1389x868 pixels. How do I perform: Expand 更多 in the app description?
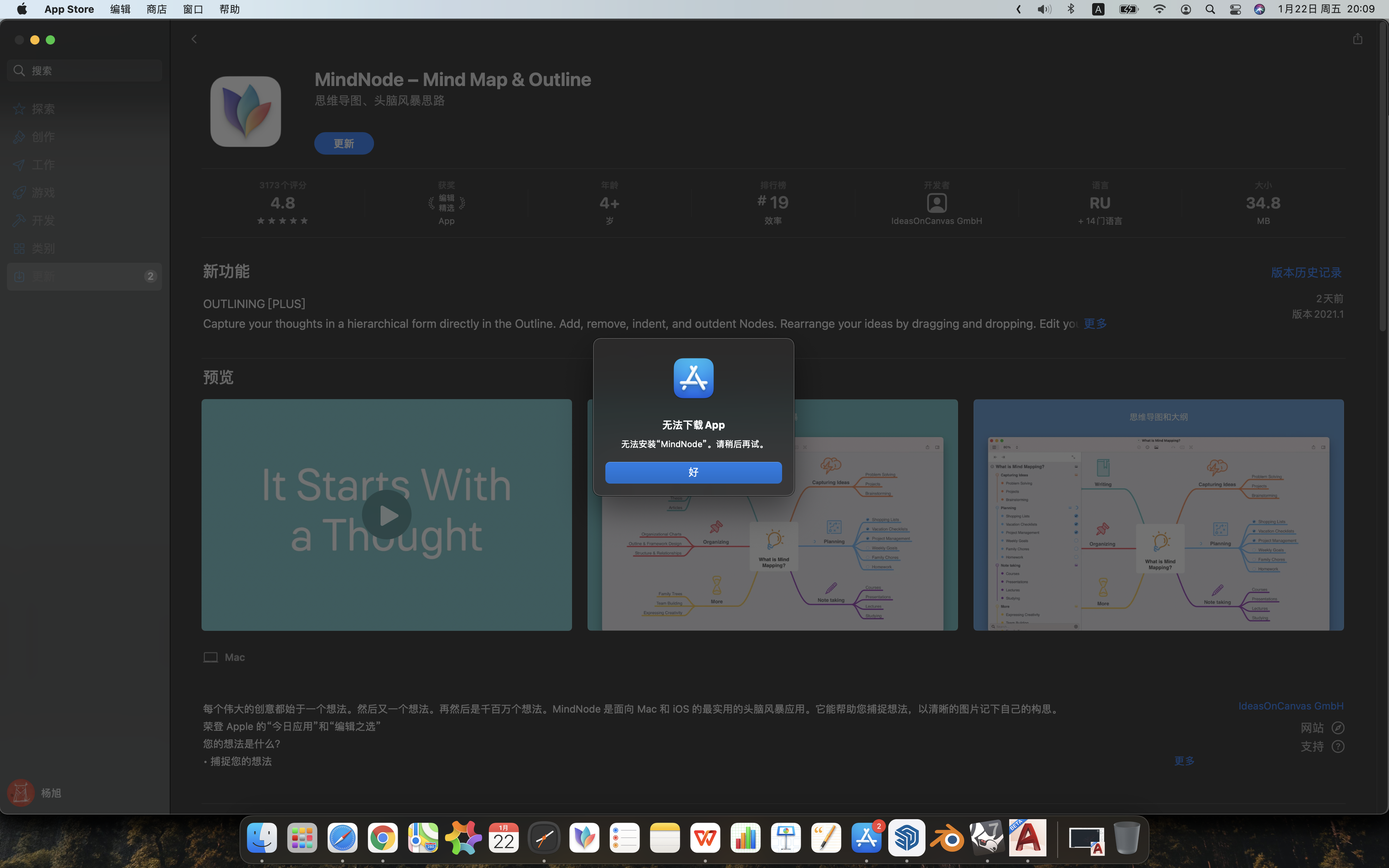coord(1184,761)
